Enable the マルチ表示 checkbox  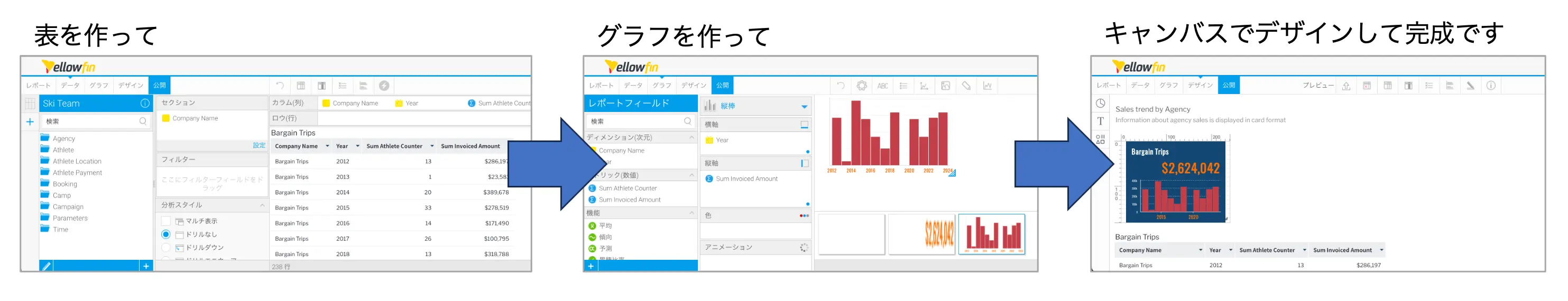pos(165,221)
